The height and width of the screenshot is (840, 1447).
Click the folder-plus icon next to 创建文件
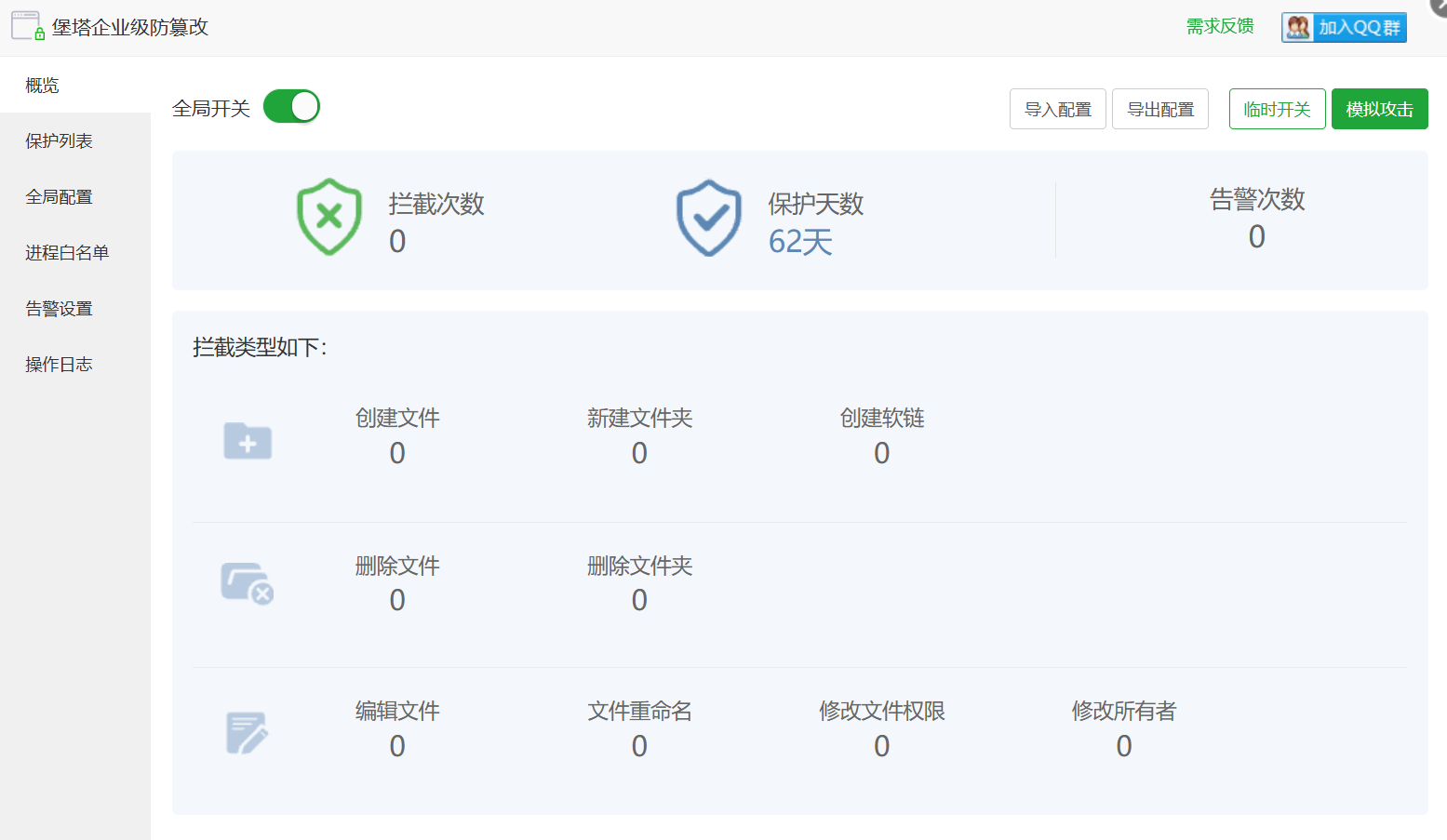247,441
